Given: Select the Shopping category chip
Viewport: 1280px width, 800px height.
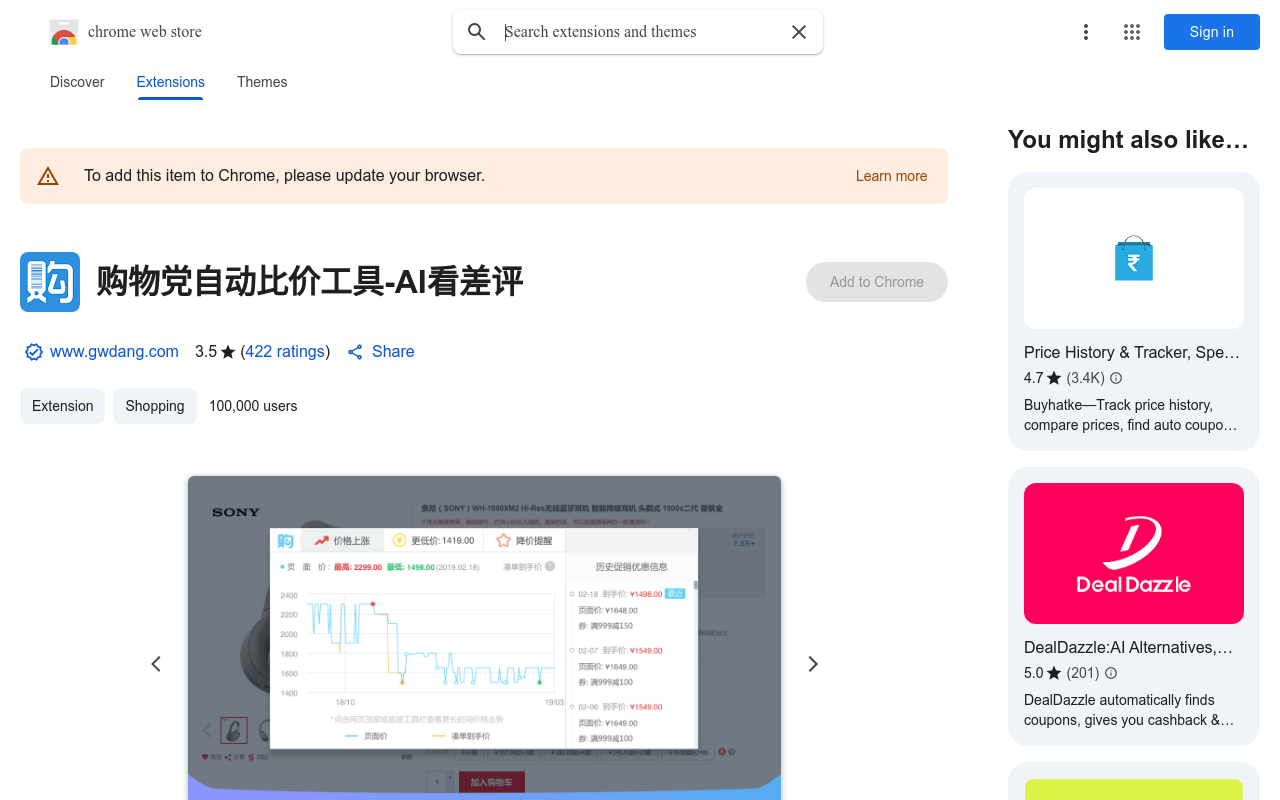Looking at the screenshot, I should point(155,406).
